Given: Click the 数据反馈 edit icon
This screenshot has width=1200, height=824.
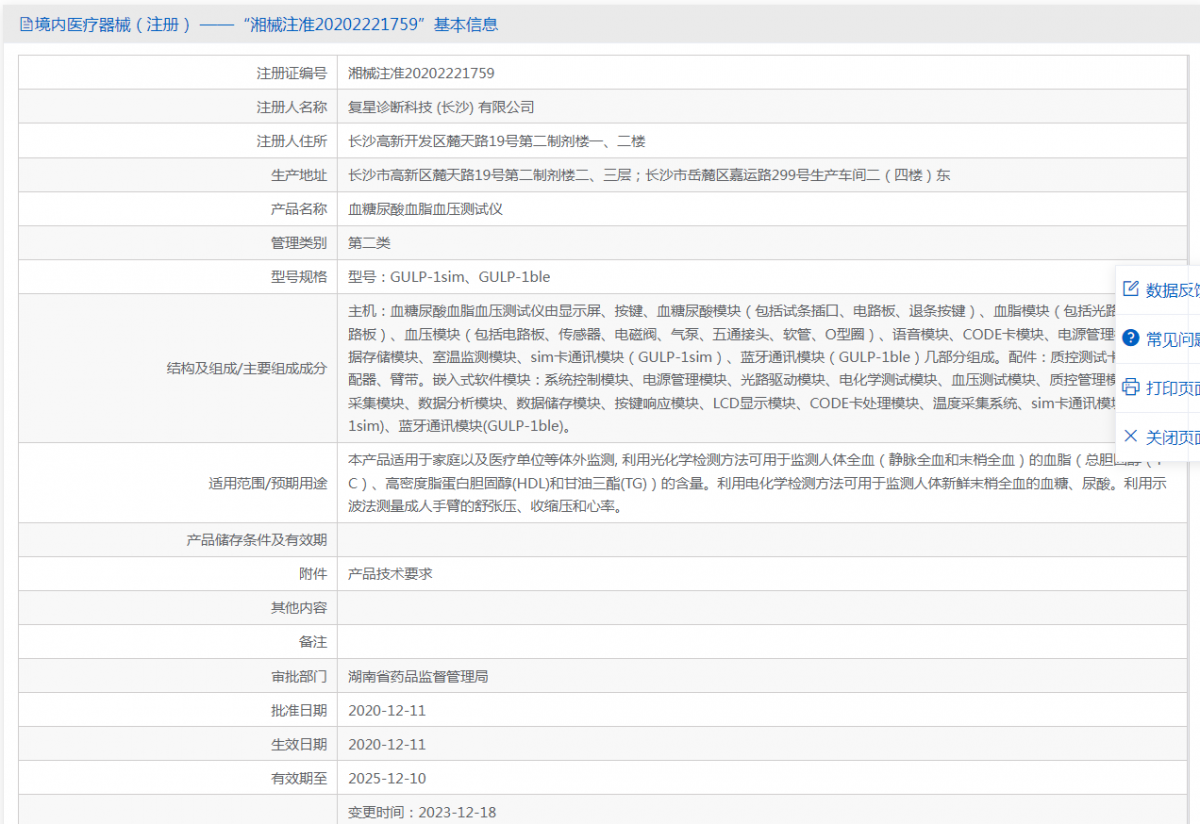Looking at the screenshot, I should 1131,289.
